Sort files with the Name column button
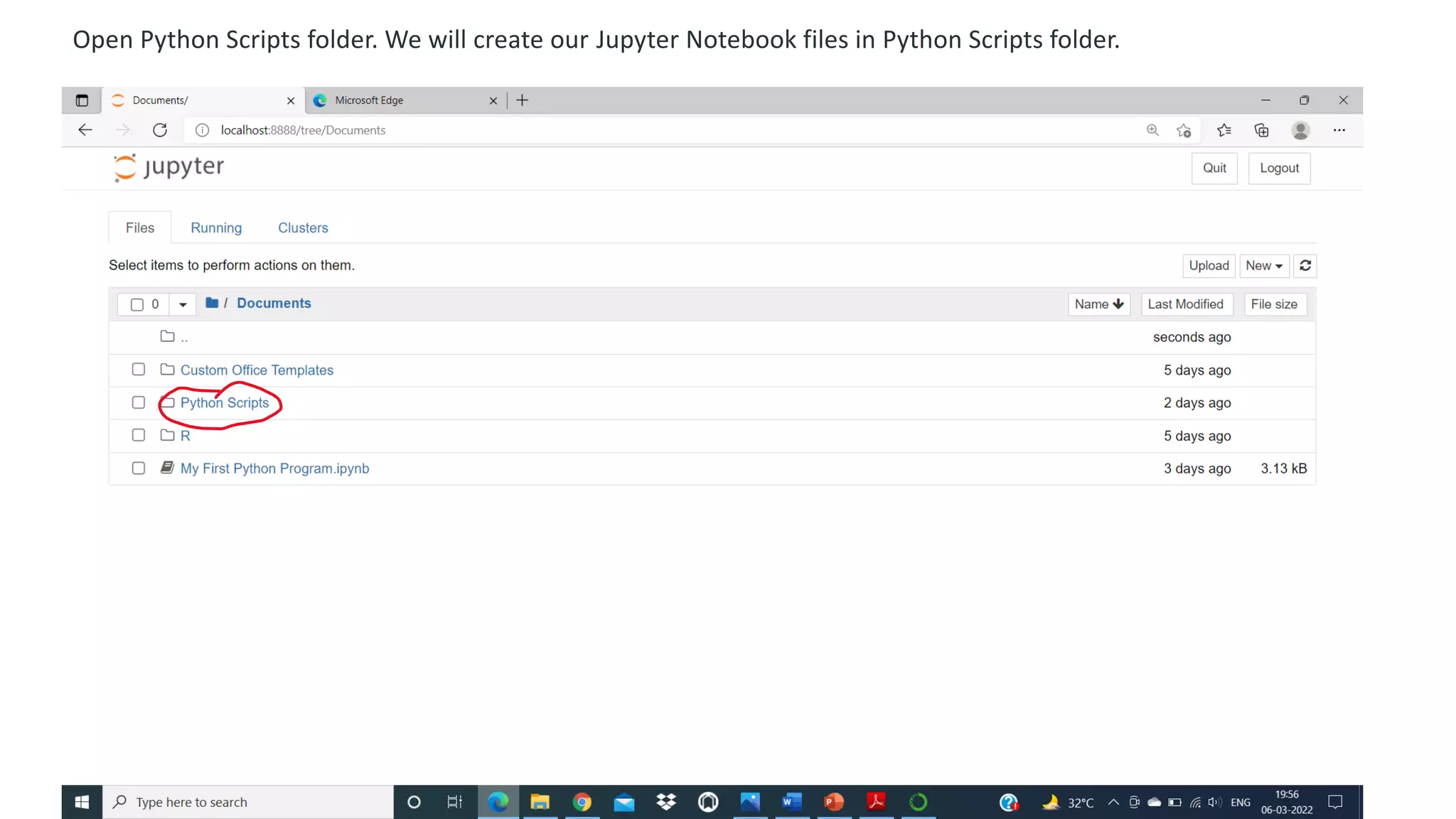This screenshot has height=819, width=1456. (x=1098, y=304)
